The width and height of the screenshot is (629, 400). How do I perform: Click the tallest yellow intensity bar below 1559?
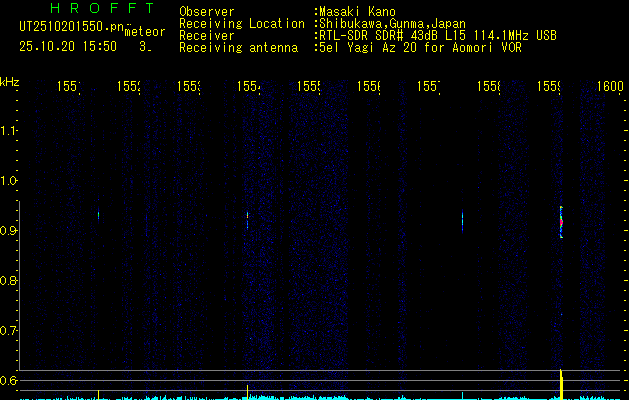[561, 384]
